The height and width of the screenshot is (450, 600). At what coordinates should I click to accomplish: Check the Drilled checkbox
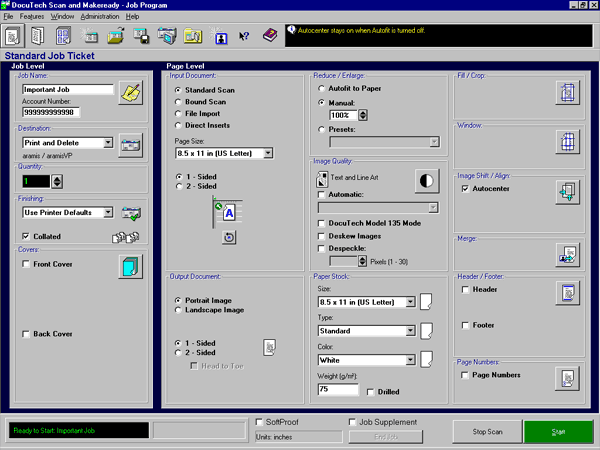click(x=370, y=392)
